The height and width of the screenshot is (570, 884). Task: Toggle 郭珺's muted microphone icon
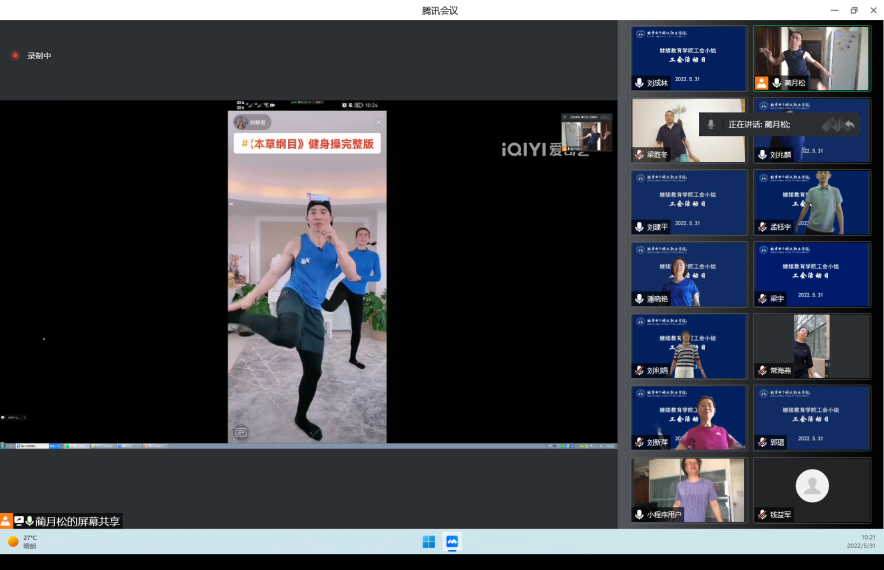pos(762,442)
